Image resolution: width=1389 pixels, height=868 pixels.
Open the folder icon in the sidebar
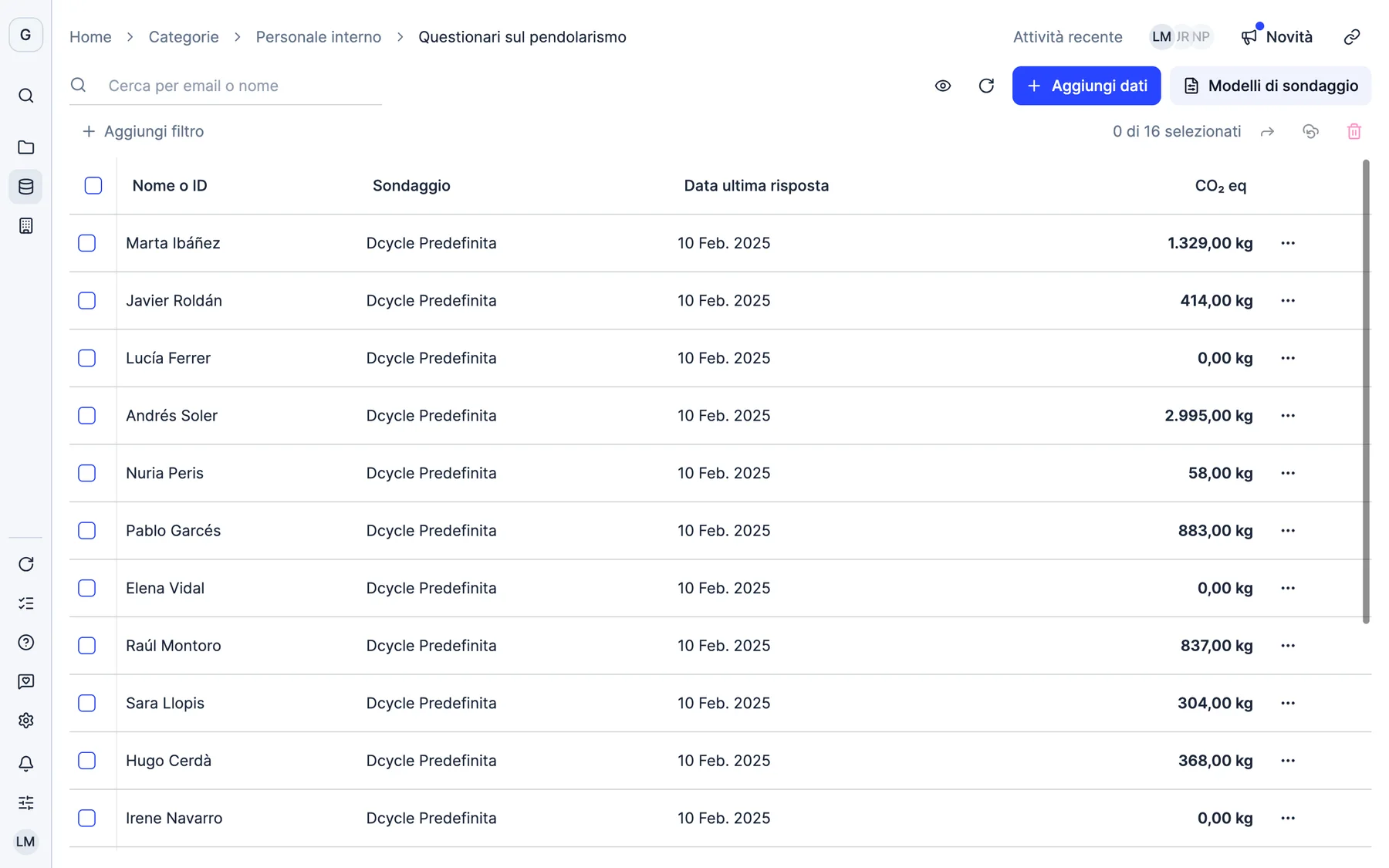pyautogui.click(x=25, y=147)
